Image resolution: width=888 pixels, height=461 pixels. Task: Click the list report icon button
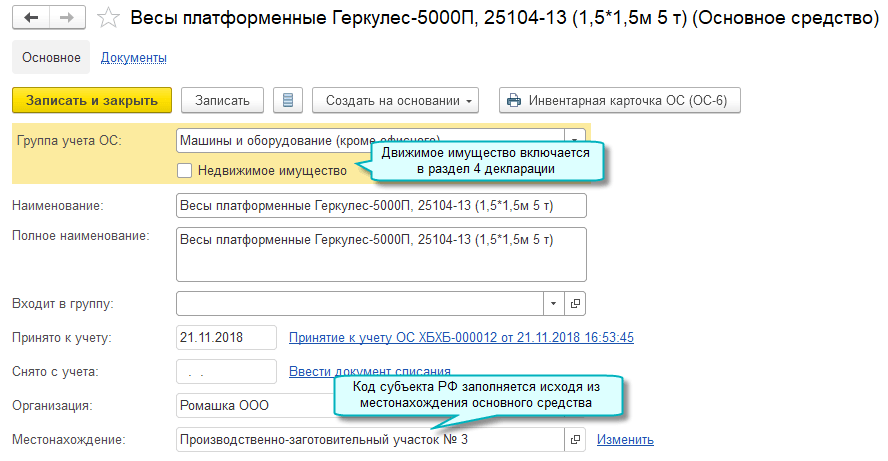click(288, 100)
